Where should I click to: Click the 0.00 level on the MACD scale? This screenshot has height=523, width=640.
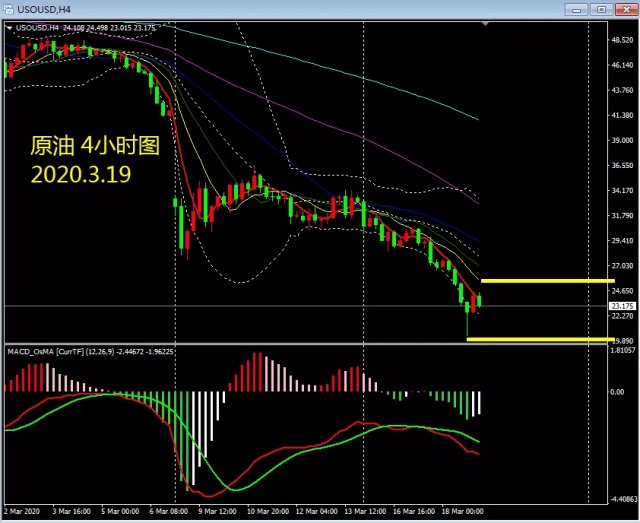(x=617, y=392)
